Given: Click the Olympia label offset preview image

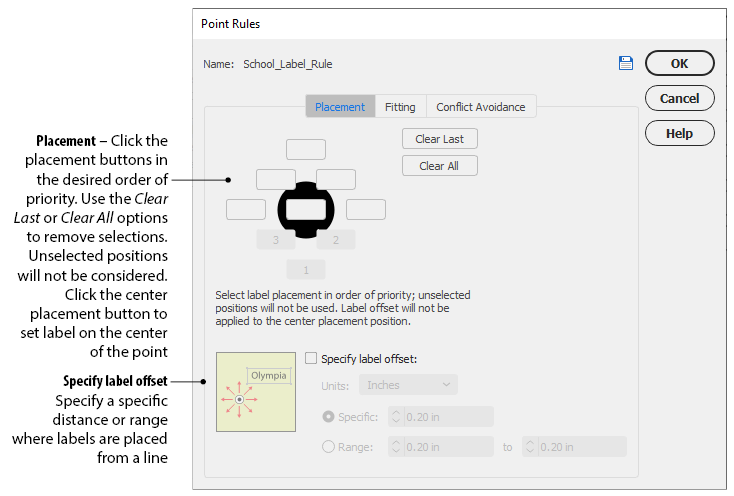Looking at the screenshot, I should 256,392.
